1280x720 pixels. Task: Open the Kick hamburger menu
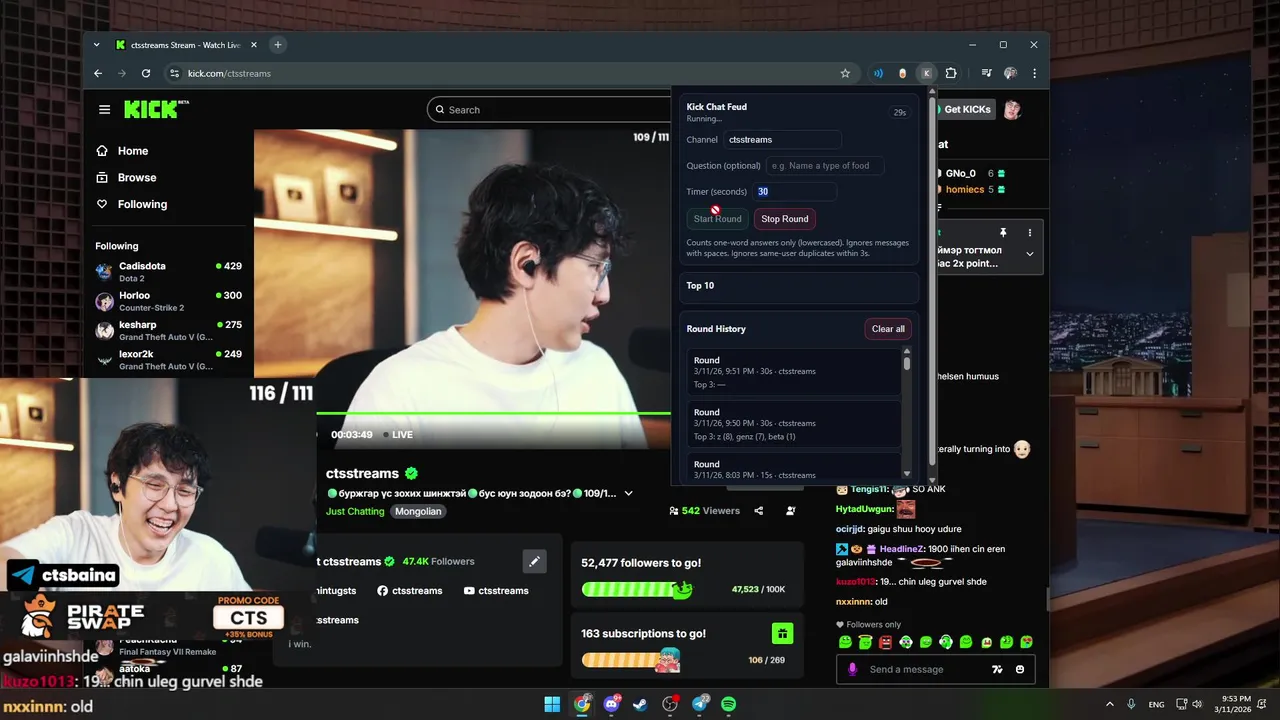104,110
